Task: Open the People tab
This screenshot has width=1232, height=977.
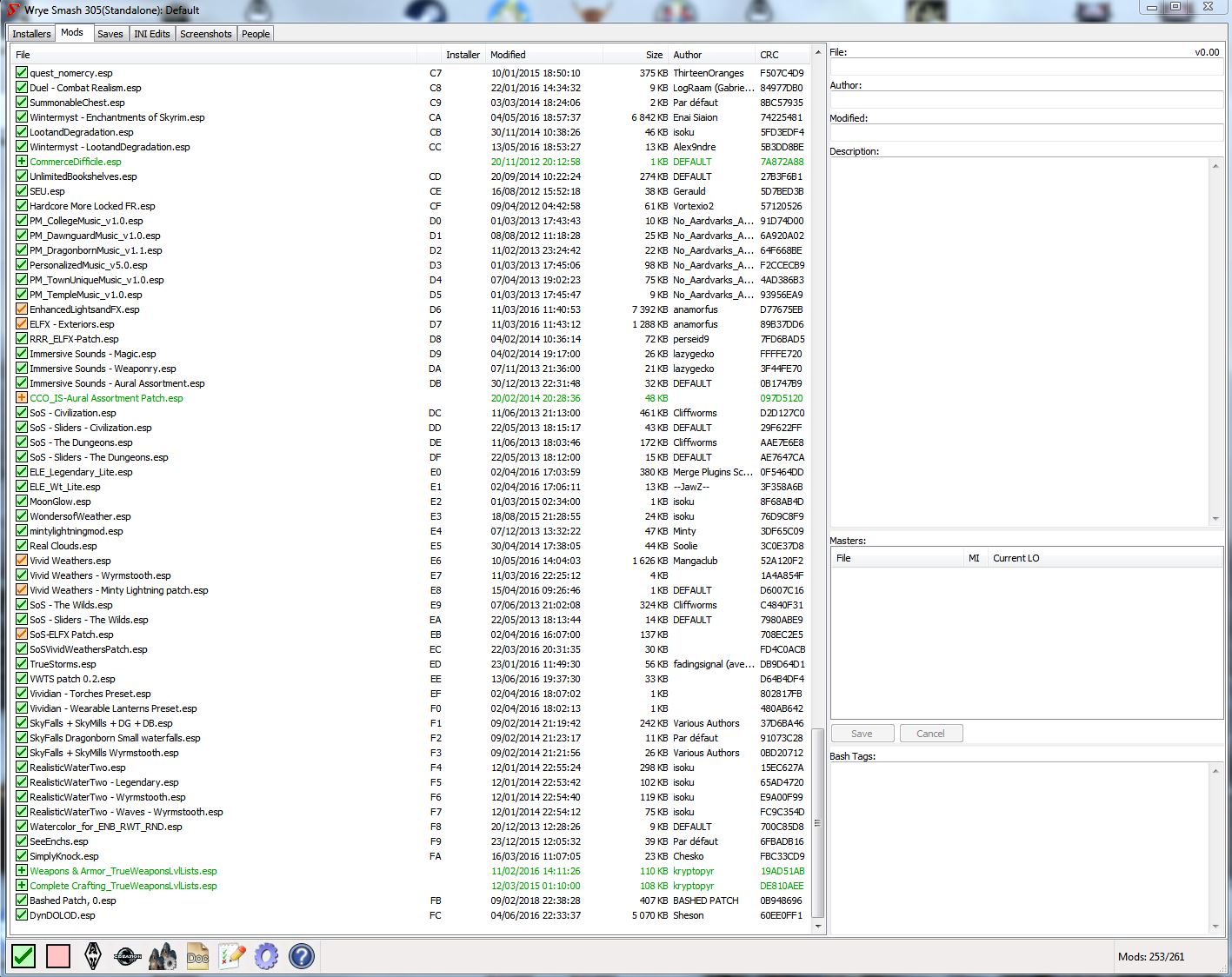Action: coord(256,34)
